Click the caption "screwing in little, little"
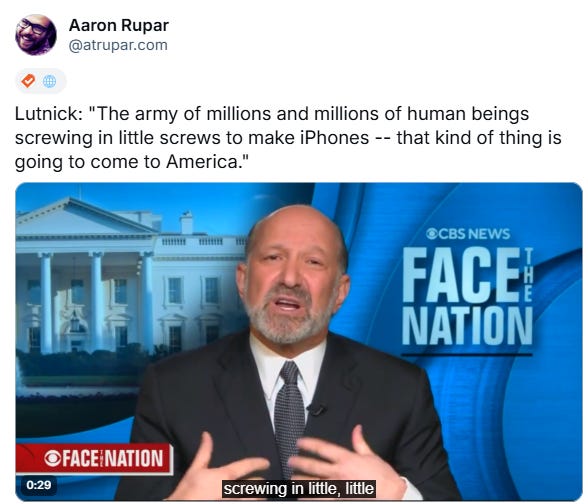Viewport: 588px width, 504px height. click(298, 489)
